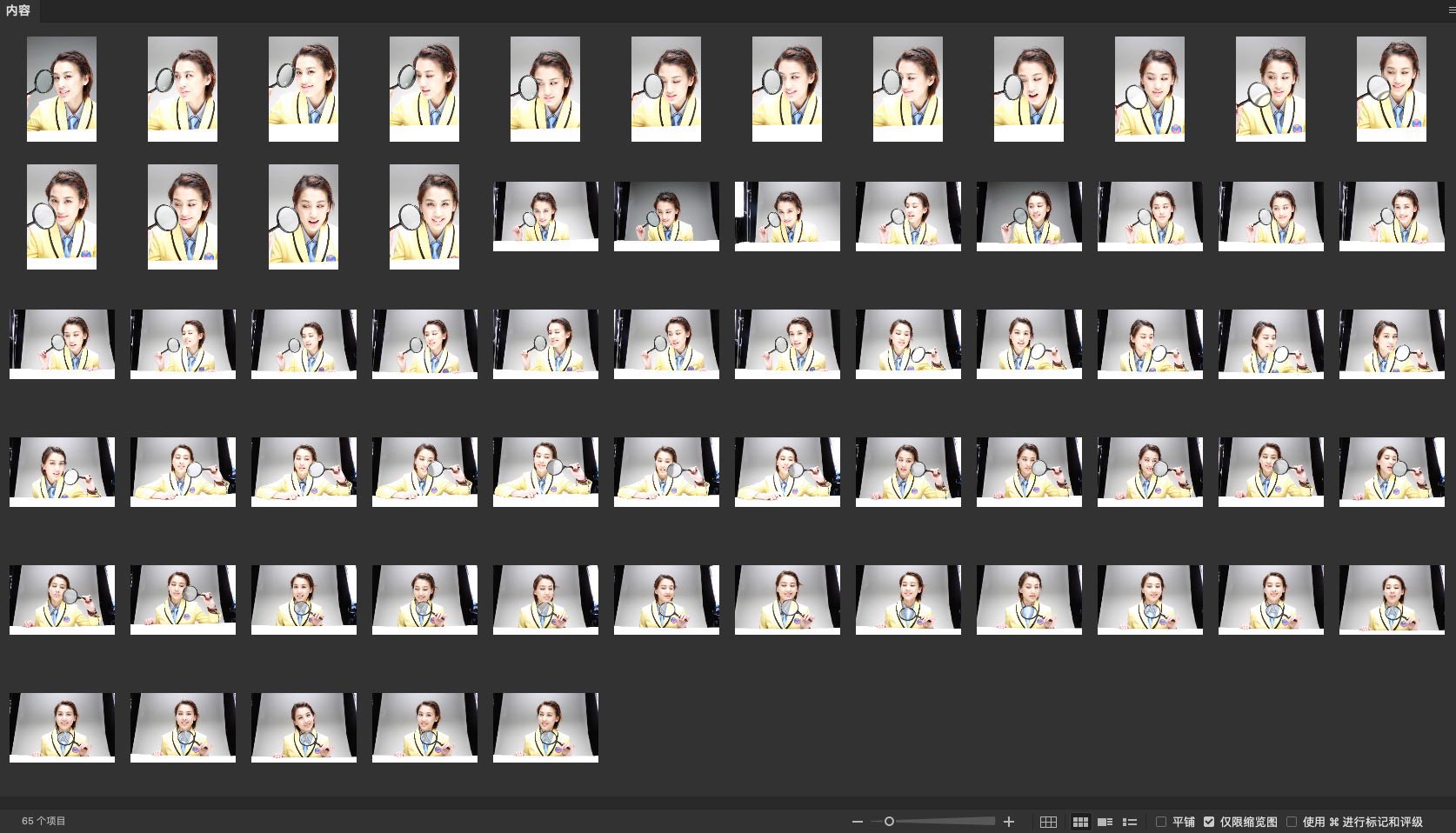Uncheck the 仅限缩览图 checkbox

click(x=1209, y=822)
